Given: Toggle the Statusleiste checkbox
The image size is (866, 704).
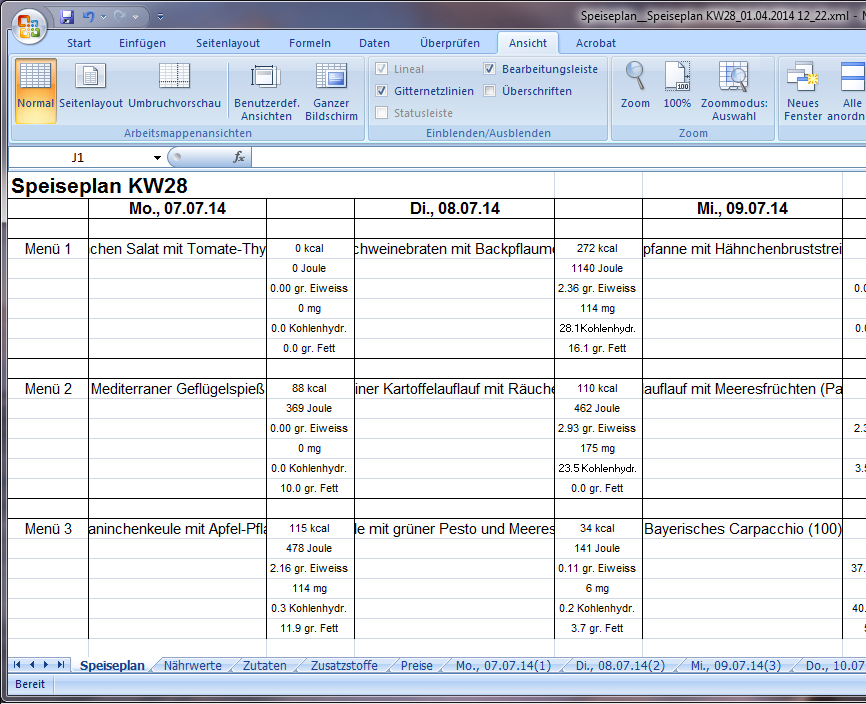Looking at the screenshot, I should 381,113.
